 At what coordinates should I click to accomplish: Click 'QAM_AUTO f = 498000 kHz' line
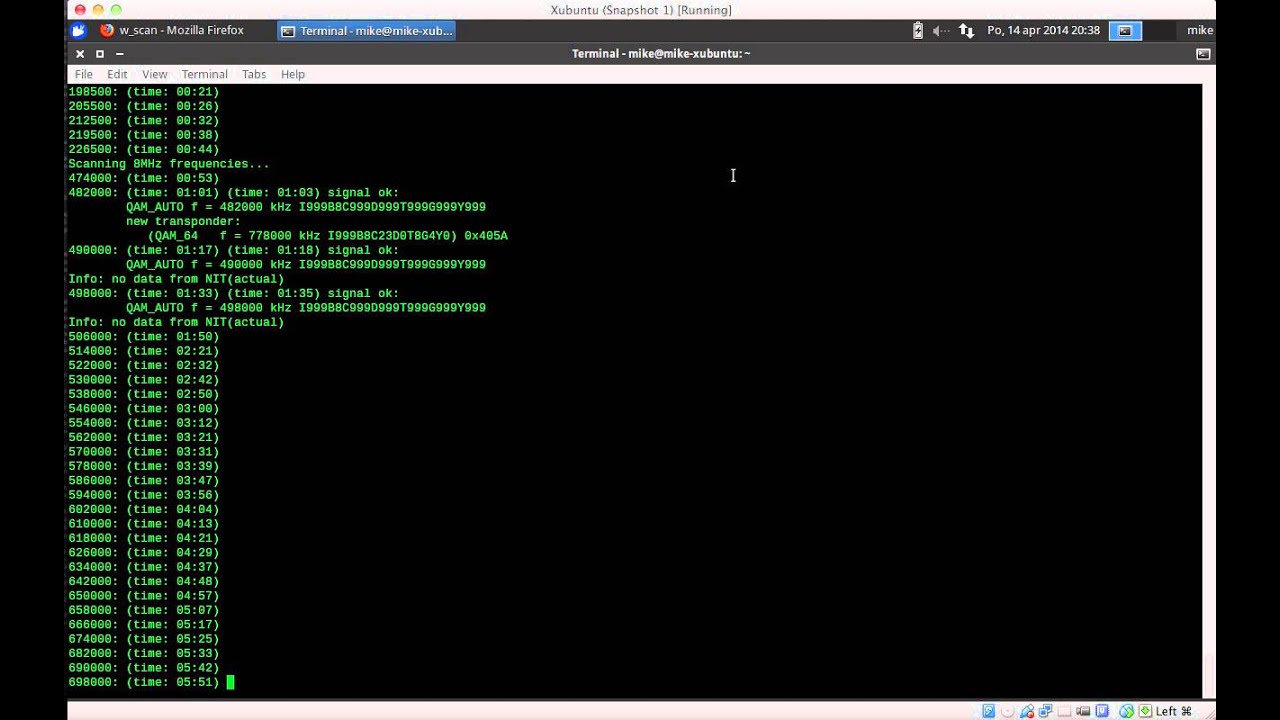point(306,308)
